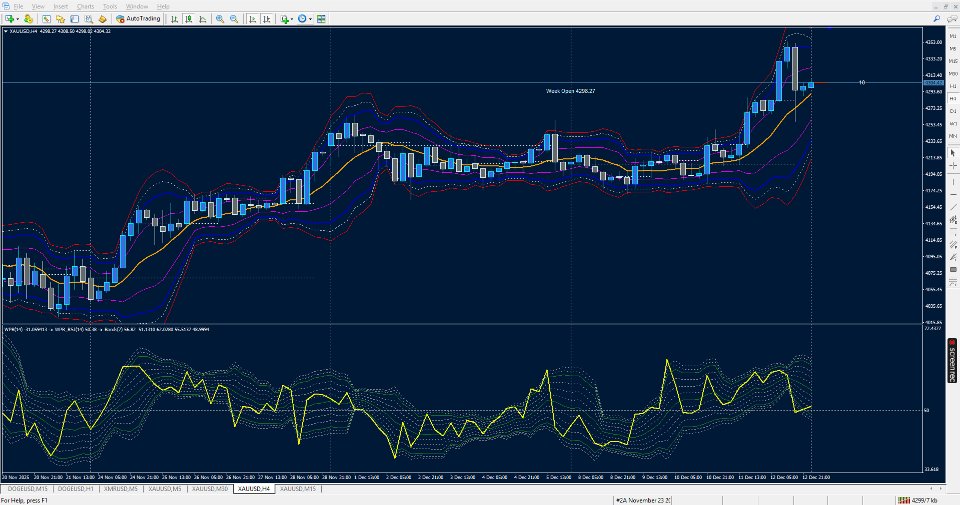Screen dimensions: 960x505
Task: Click the triangle beside XAUUSD,H4 chart title
Action: pyautogui.click(x=6, y=31)
